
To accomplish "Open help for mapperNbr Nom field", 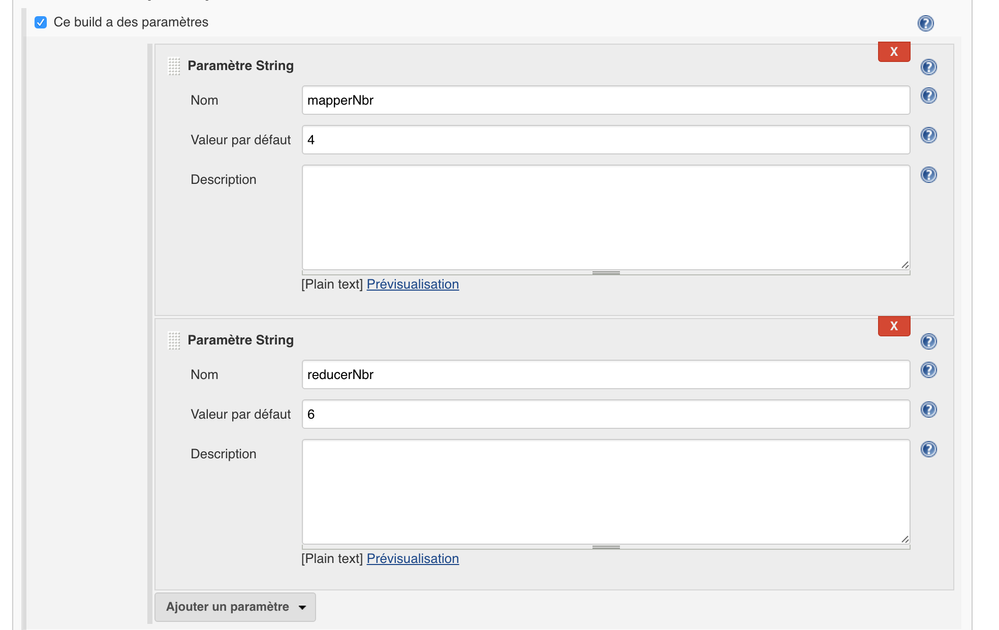I will coord(928,96).
